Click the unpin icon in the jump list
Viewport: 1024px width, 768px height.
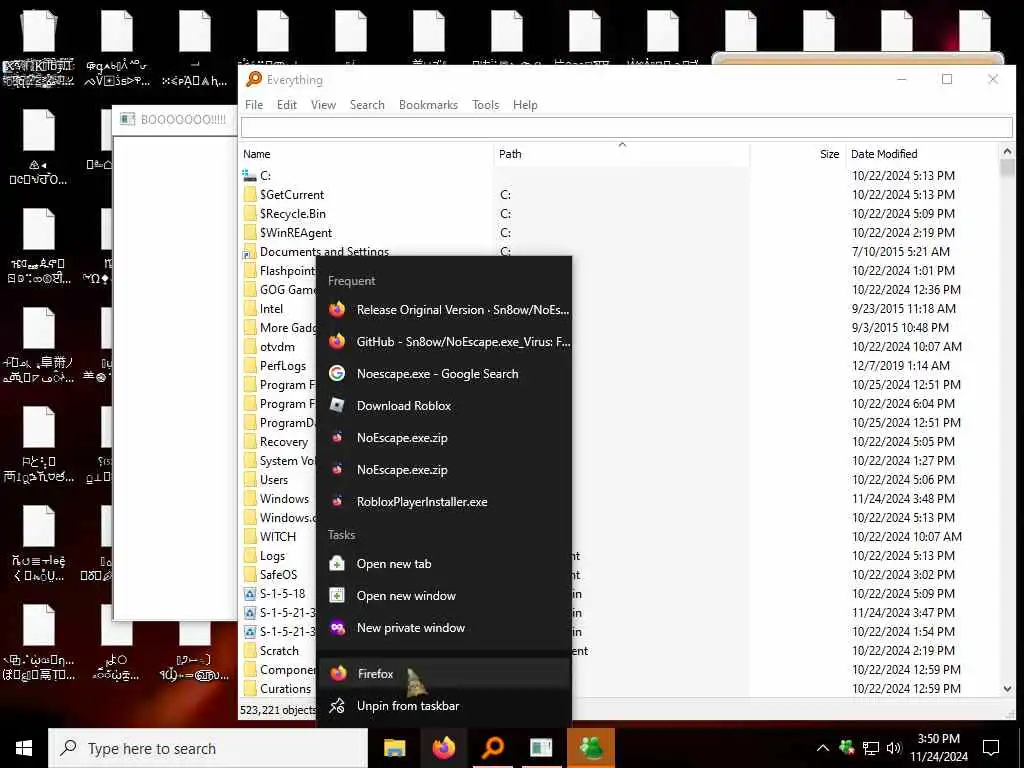(x=337, y=705)
